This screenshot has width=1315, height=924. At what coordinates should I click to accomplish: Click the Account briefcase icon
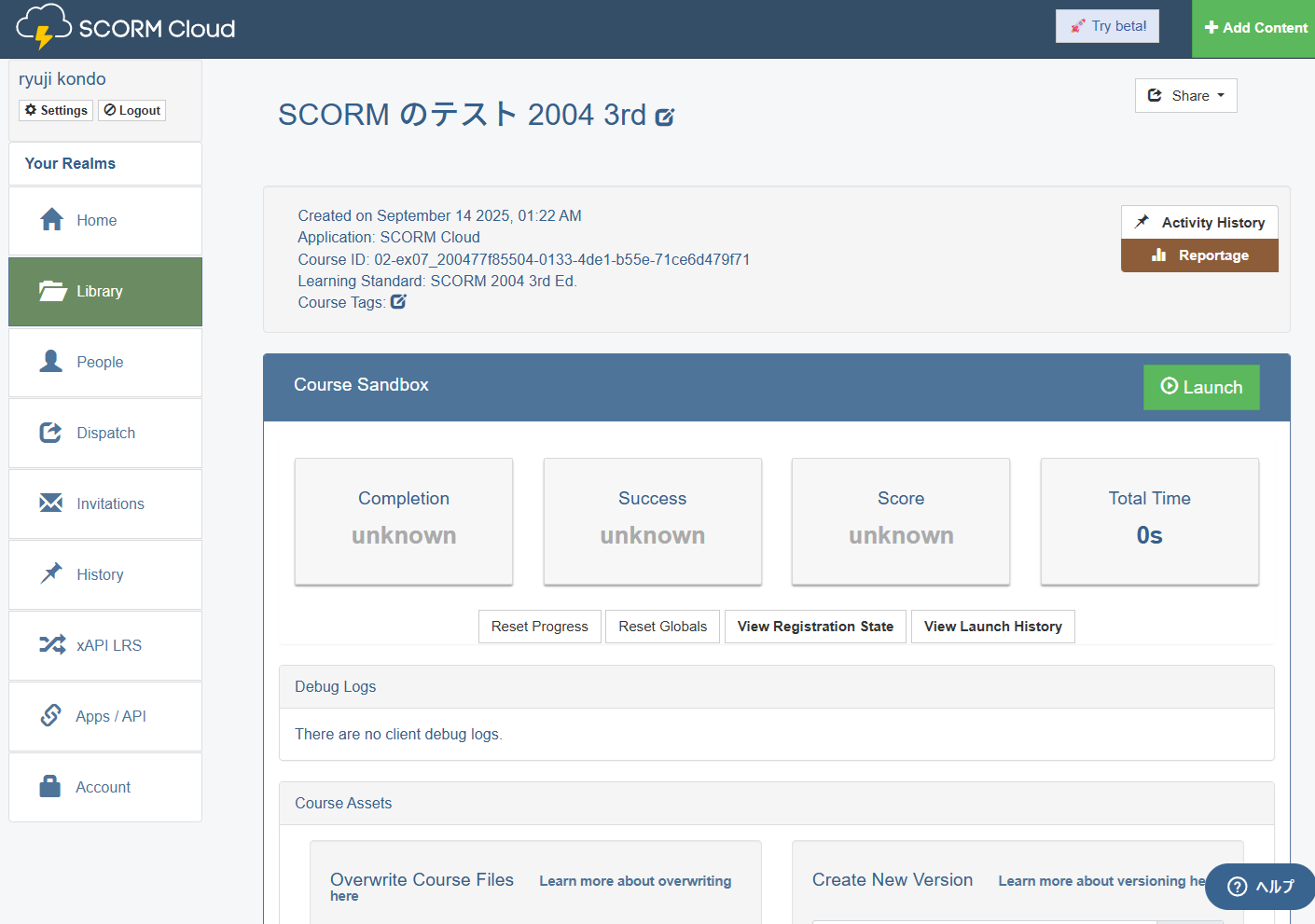pyautogui.click(x=50, y=786)
